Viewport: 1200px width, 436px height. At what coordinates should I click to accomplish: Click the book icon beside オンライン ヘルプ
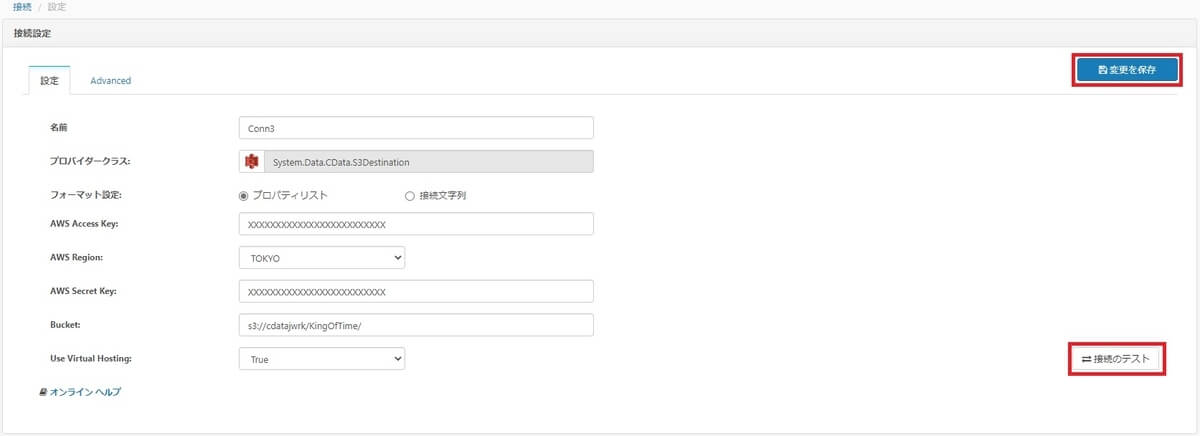click(43, 392)
